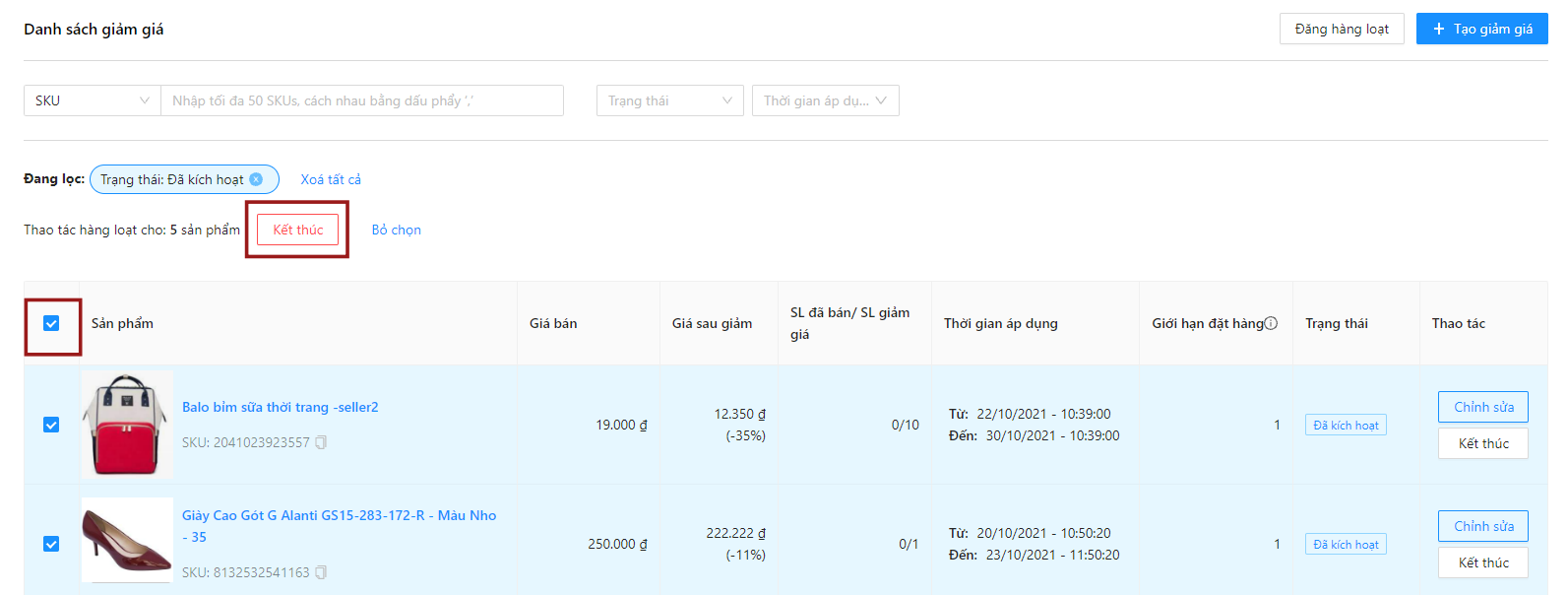Click copy icon next to SKU 2041023923557
Screen dimensions: 1568x595
coord(321,443)
